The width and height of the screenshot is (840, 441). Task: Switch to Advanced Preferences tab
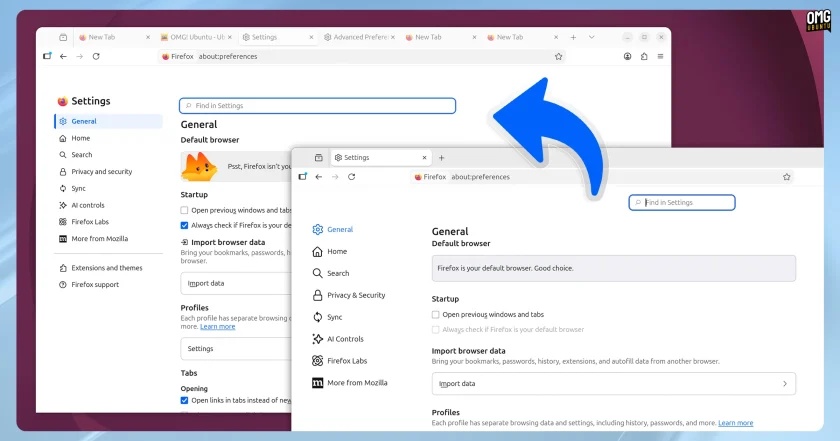click(357, 37)
